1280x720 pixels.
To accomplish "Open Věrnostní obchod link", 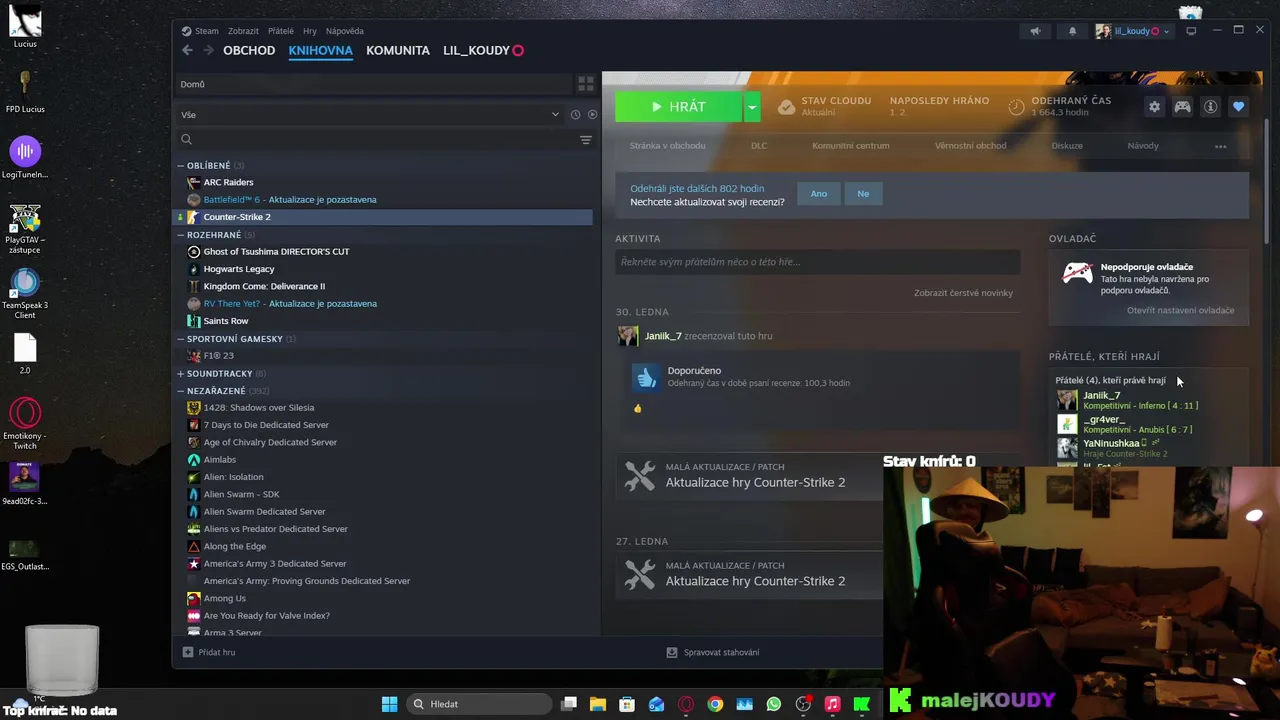I will (970, 146).
